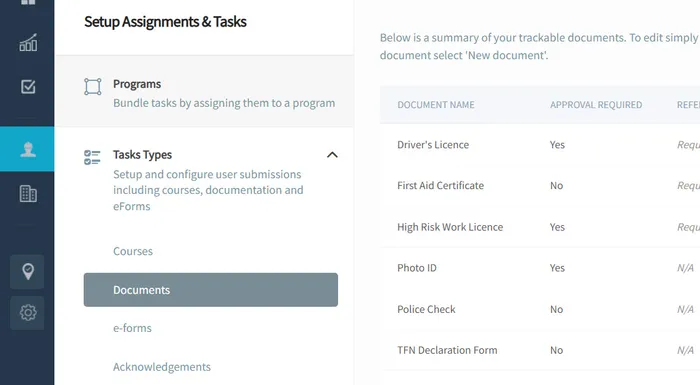700x385 pixels.
Task: Select the Documents menu item
Action: coord(211,290)
